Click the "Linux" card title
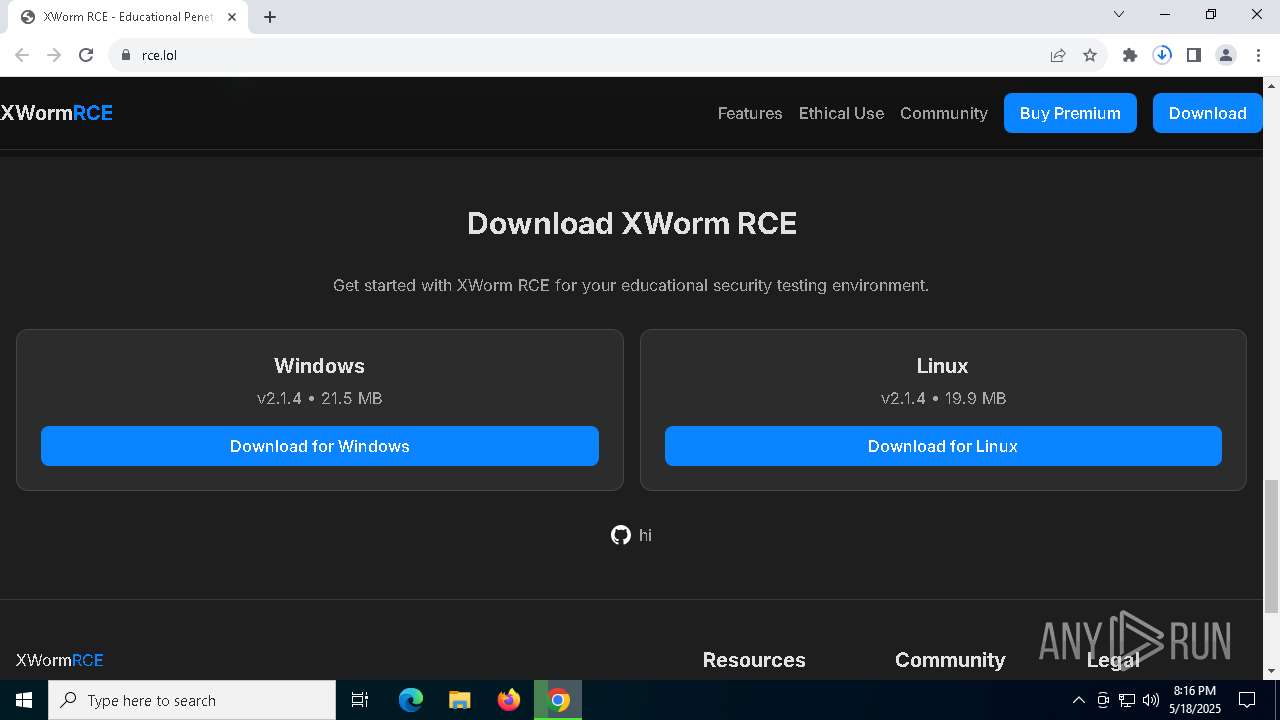Image resolution: width=1280 pixels, height=720 pixels. [x=943, y=366]
